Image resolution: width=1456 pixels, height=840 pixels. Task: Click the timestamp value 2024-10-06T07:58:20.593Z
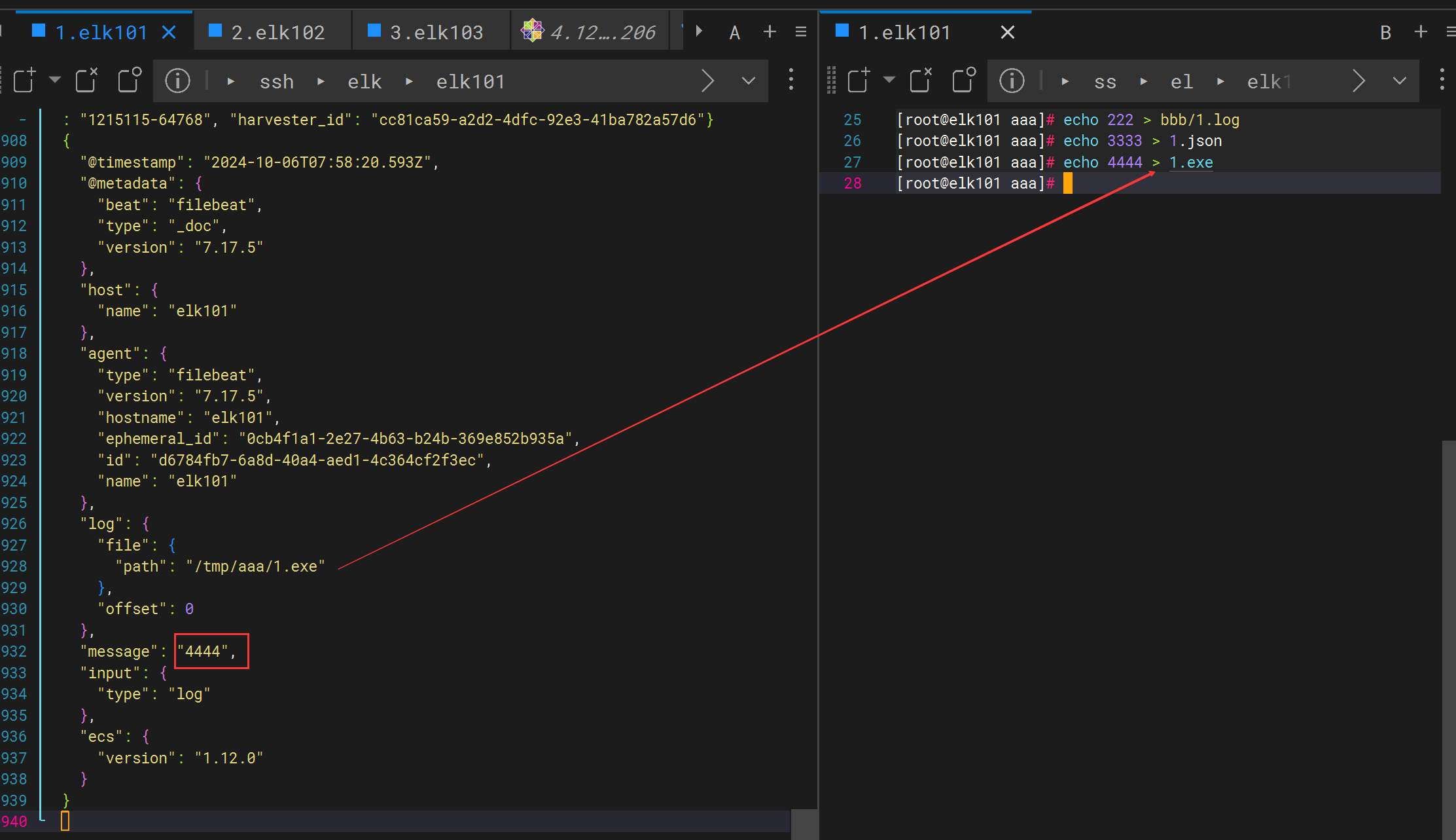[317, 162]
